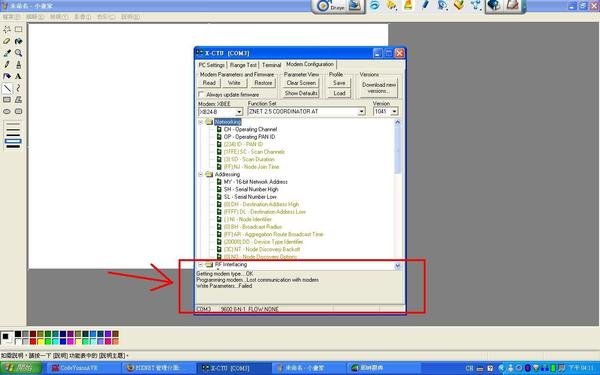The image size is (600, 375).
Task: Switch to the Terminal tab
Action: click(x=271, y=65)
